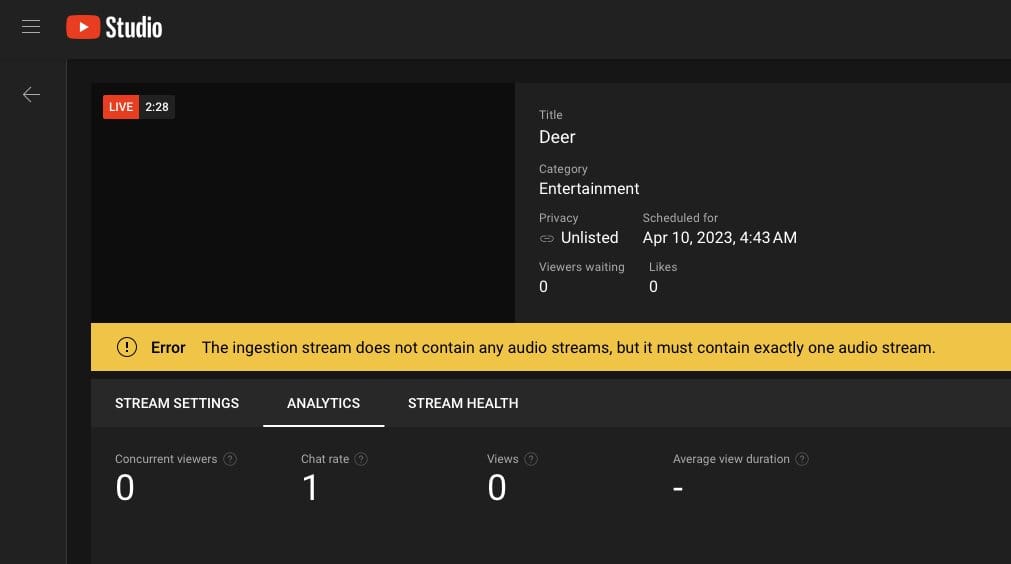
Task: Select the Analytics tab
Action: 323,403
